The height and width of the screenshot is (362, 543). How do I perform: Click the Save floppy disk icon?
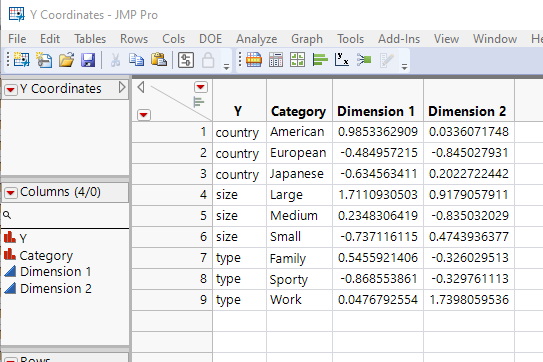click(88, 60)
